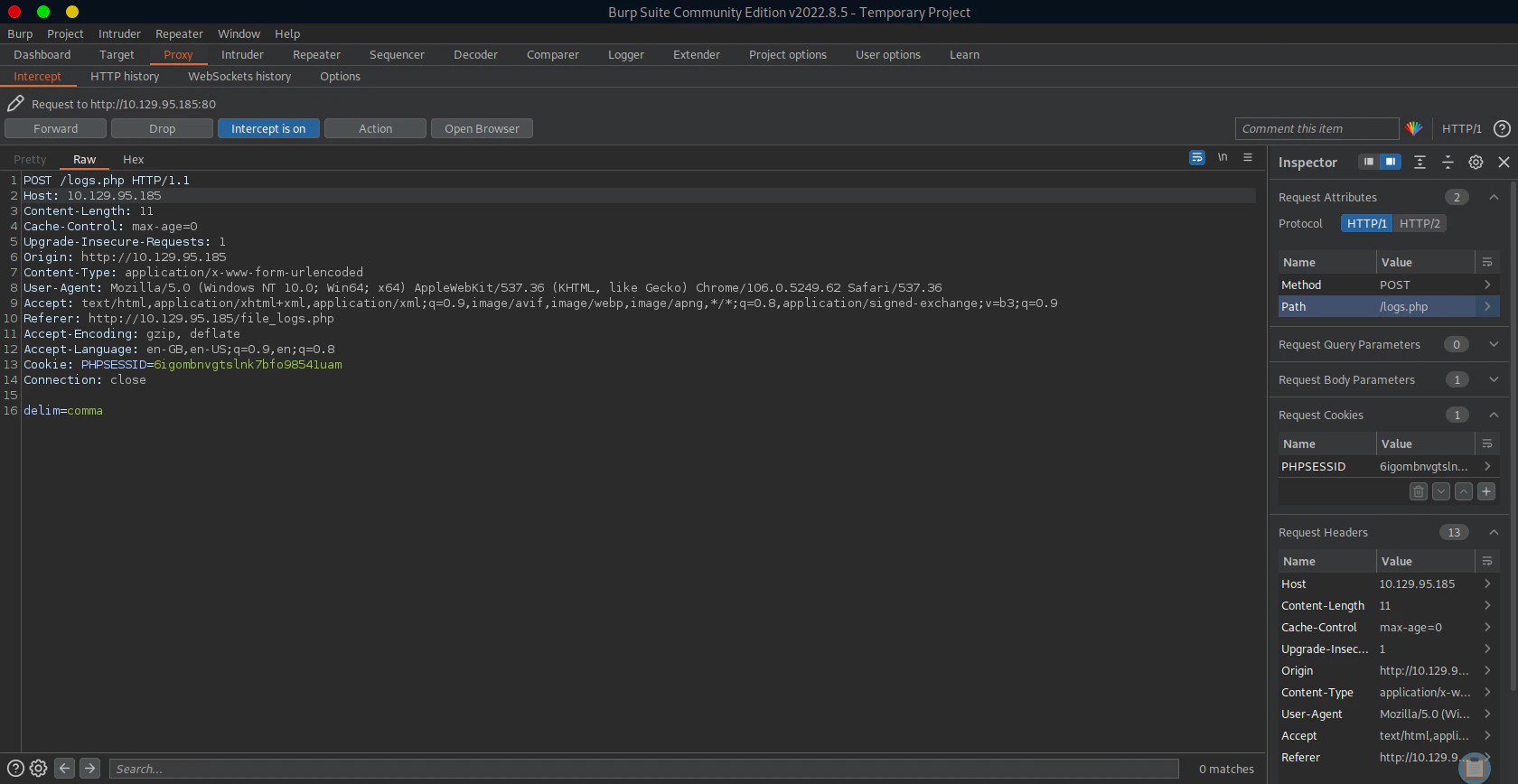Click the collapse all sections icon in Inspector

(x=1448, y=162)
